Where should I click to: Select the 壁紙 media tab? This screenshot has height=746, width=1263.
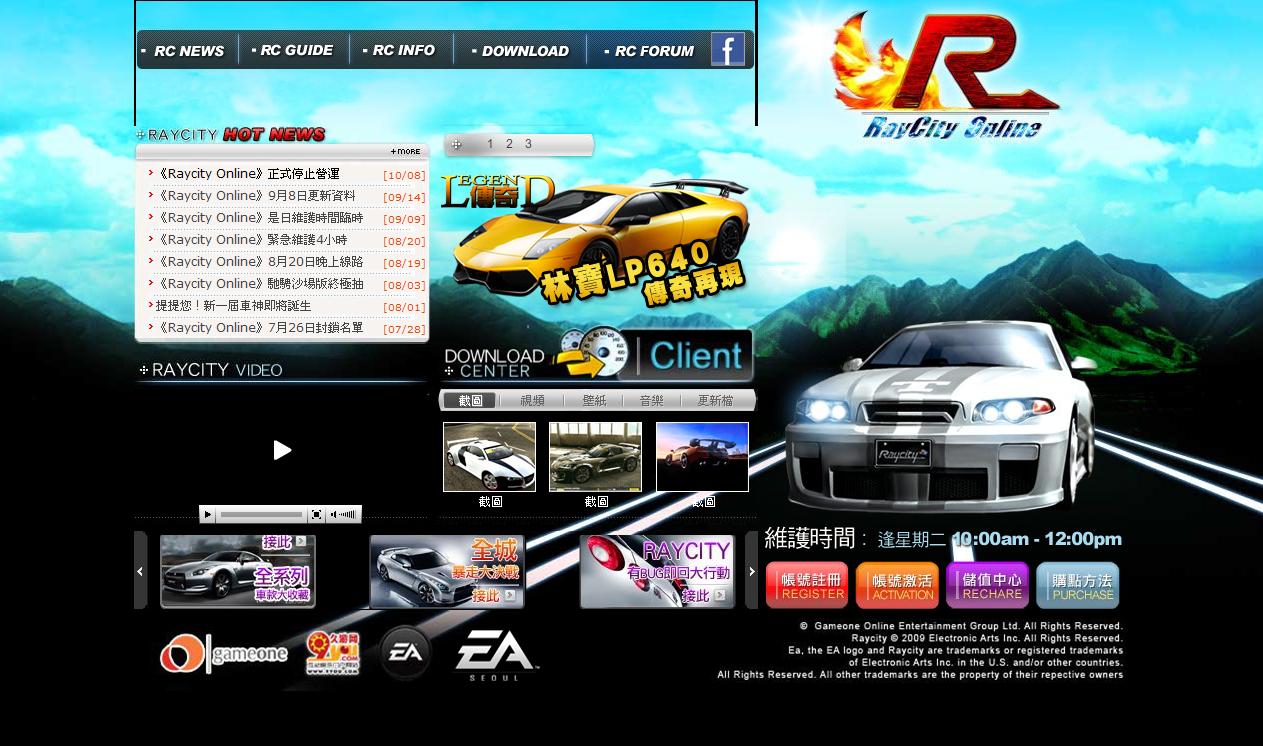tap(594, 400)
